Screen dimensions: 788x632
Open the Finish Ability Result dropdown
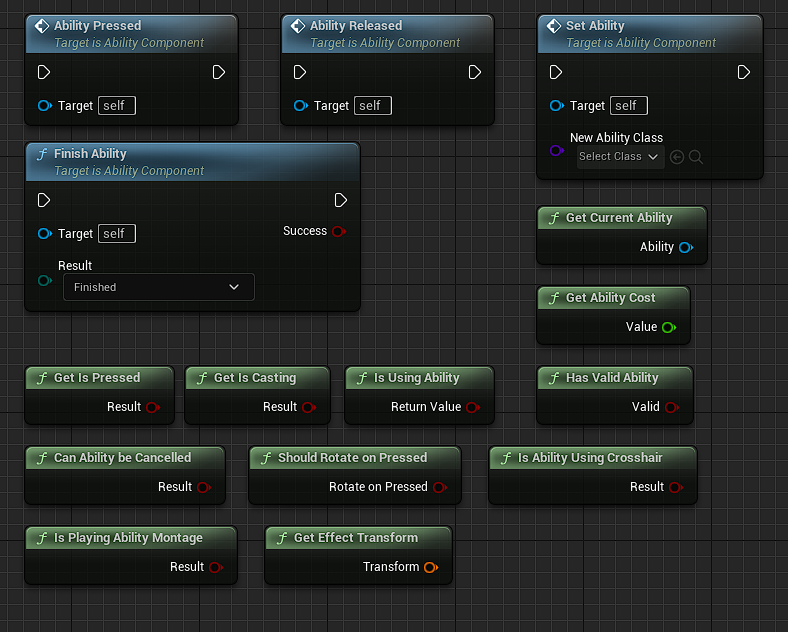point(158,287)
